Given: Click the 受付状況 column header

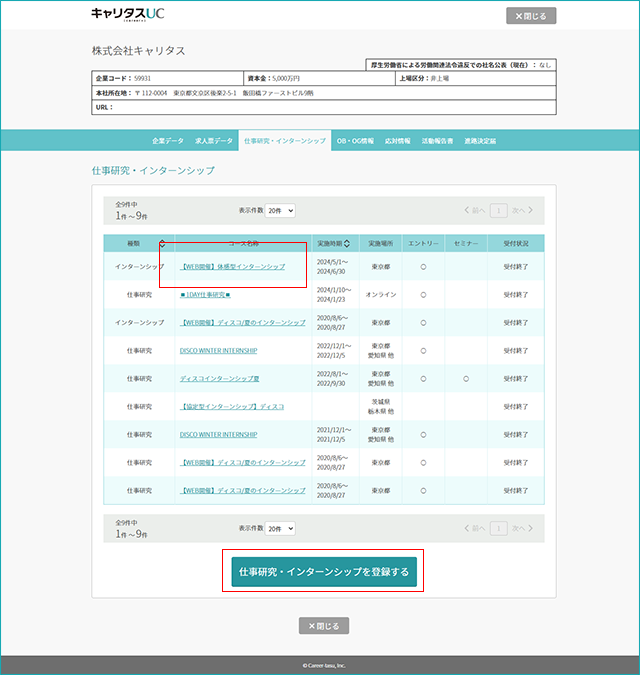Looking at the screenshot, I should click(x=516, y=244).
